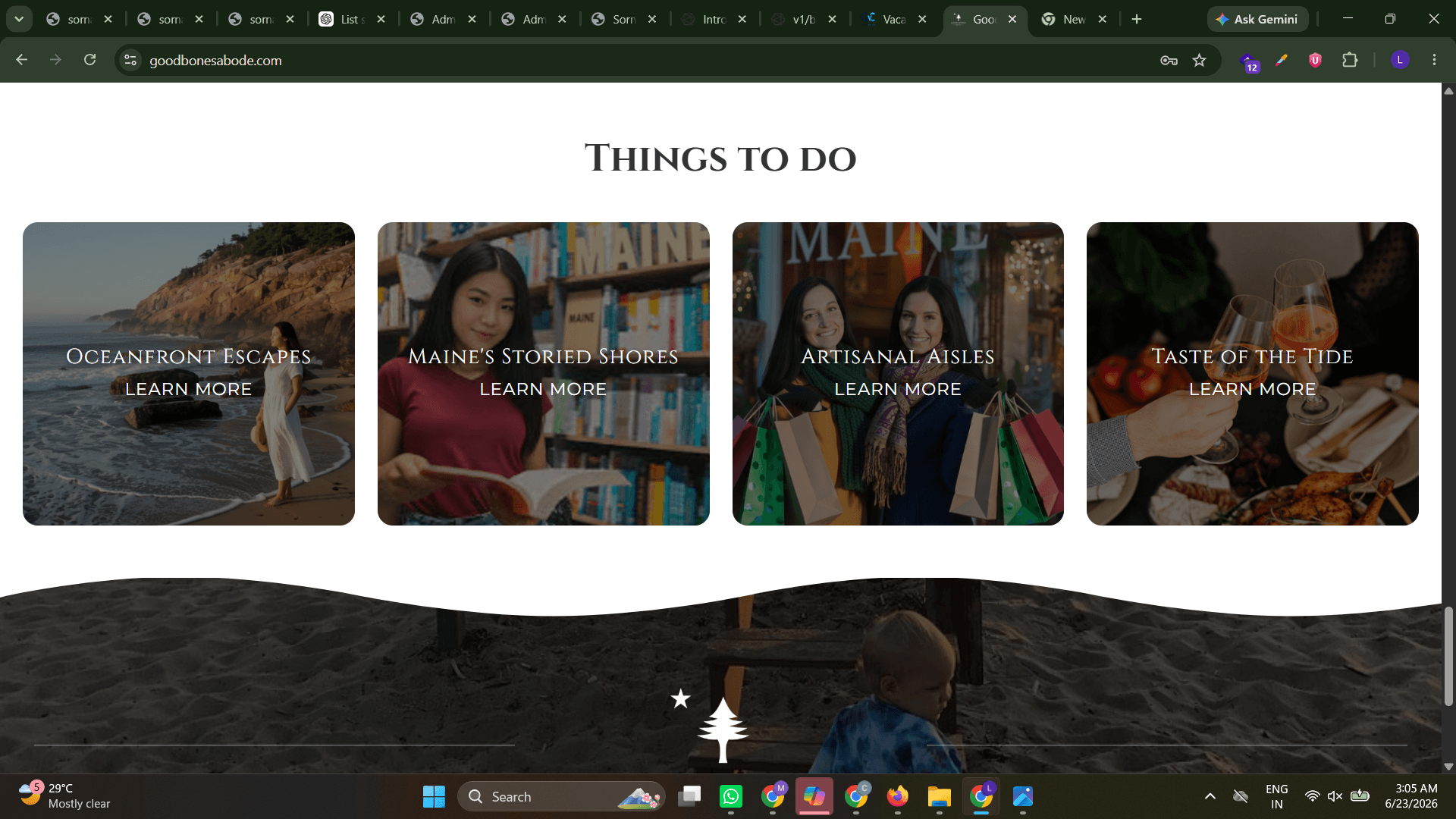This screenshot has height=819, width=1456.
Task: Open Firefox from the taskbar
Action: click(x=898, y=796)
